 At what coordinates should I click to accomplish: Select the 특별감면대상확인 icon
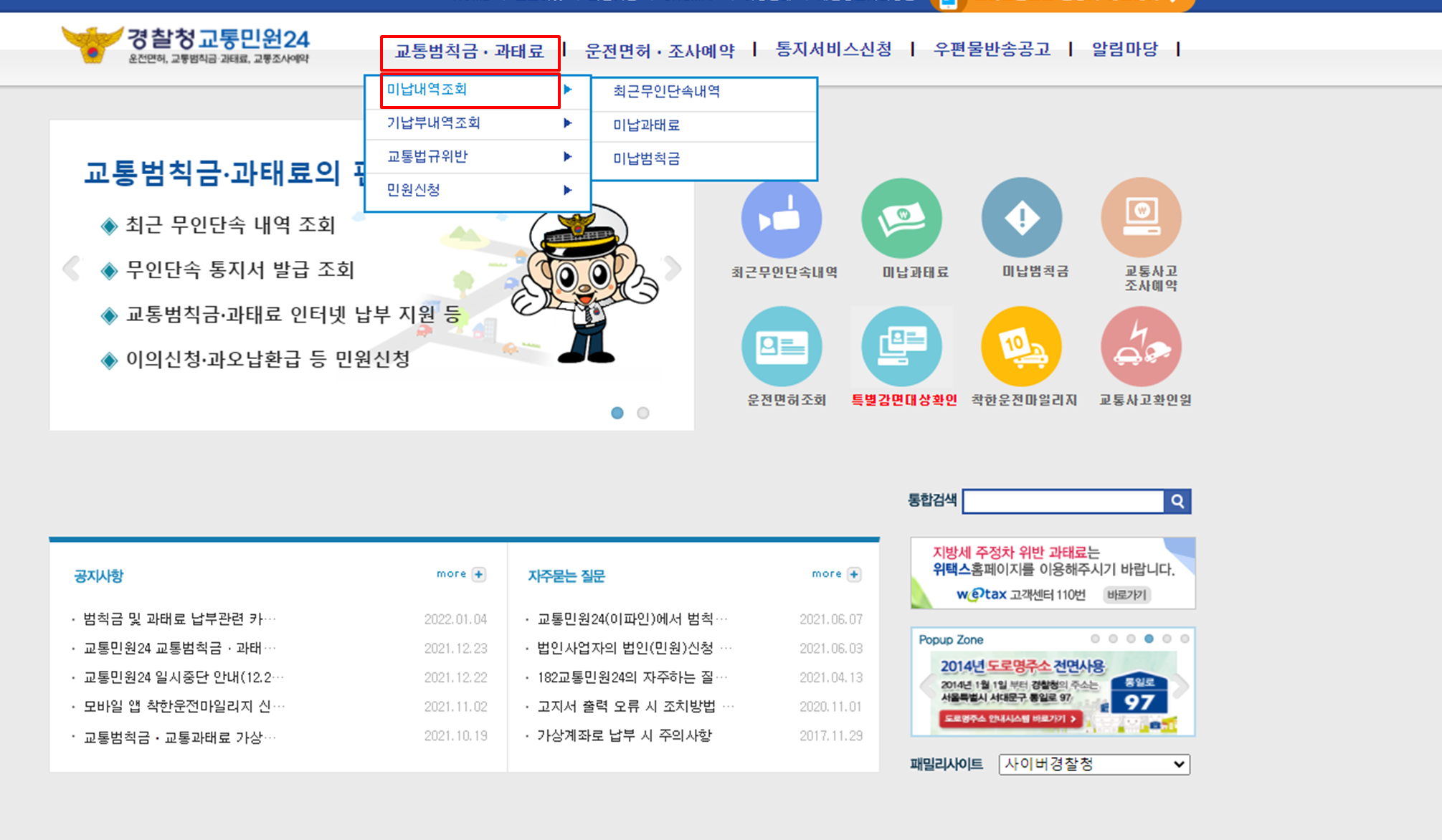pyautogui.click(x=902, y=345)
